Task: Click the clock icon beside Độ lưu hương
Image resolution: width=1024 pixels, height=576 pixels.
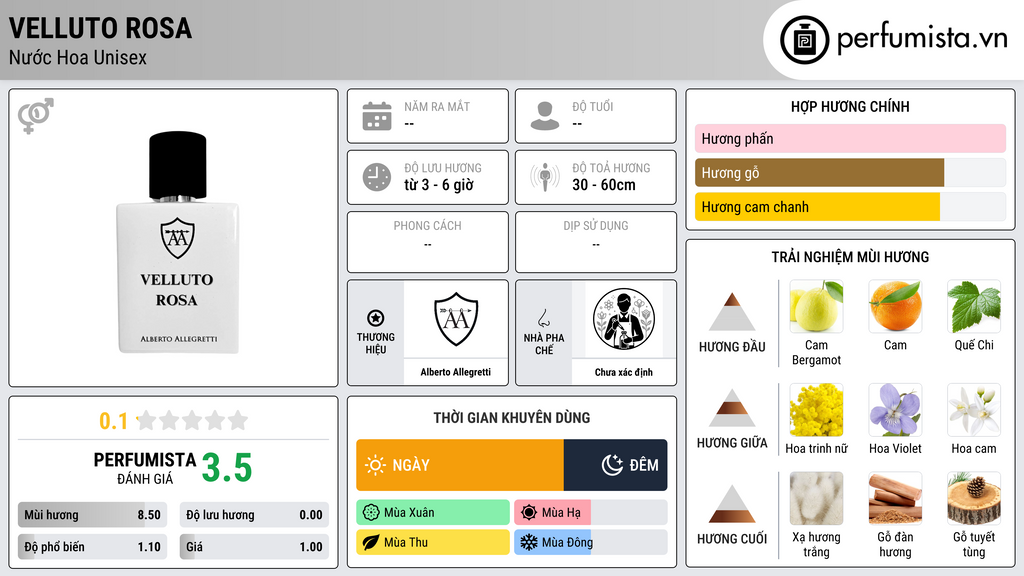Action: coord(377,177)
